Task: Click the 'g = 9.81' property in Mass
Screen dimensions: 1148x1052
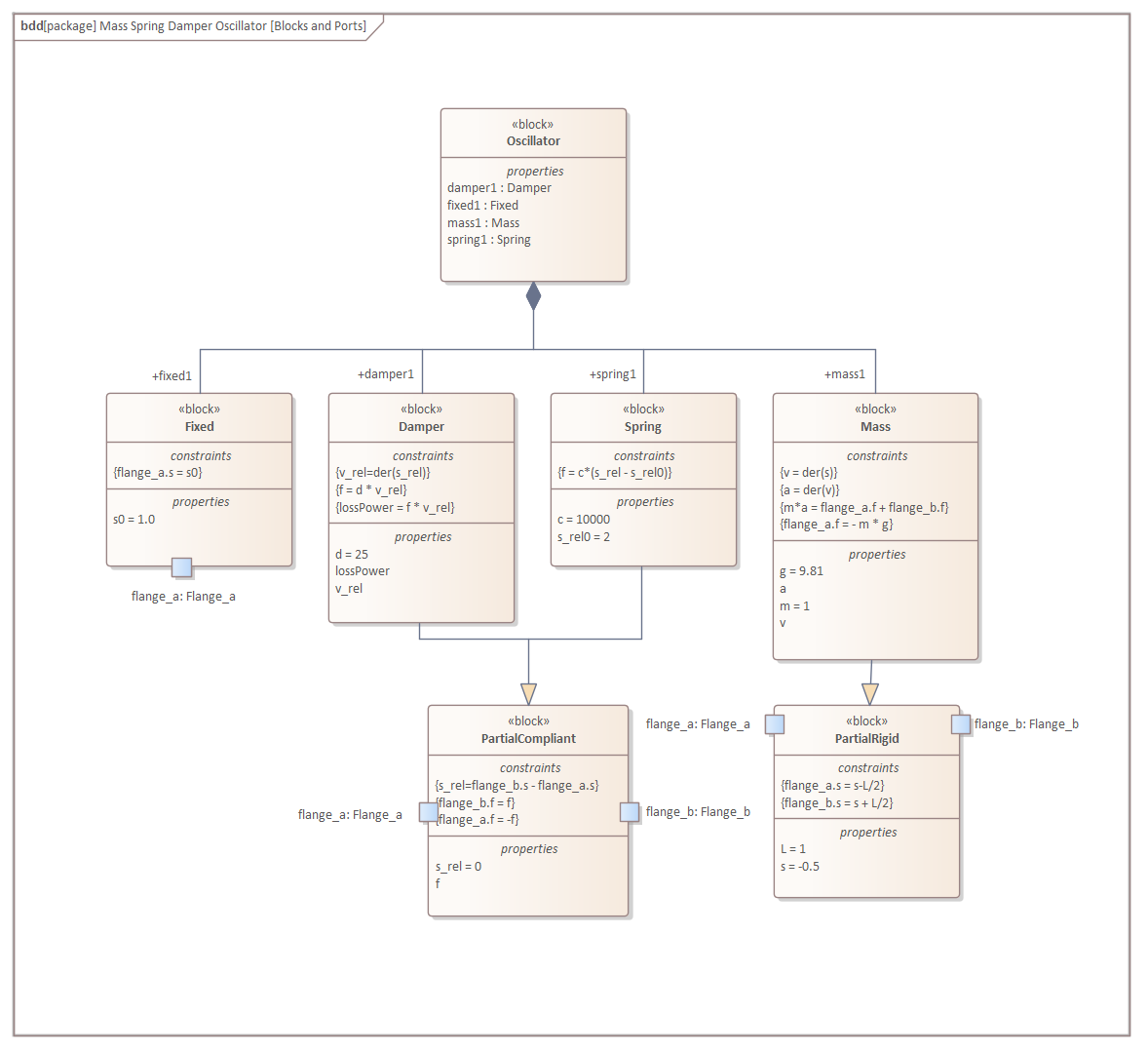Action: pos(801,571)
